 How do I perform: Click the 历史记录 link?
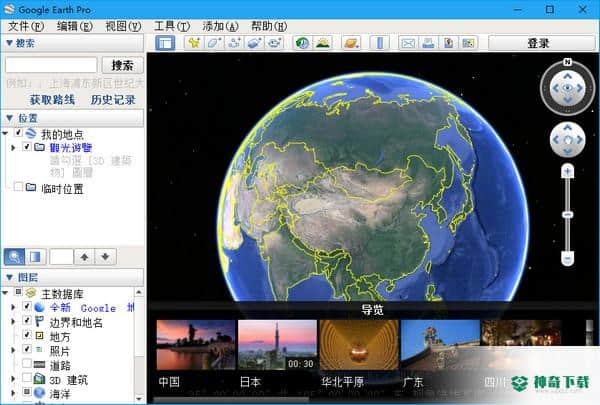point(113,100)
